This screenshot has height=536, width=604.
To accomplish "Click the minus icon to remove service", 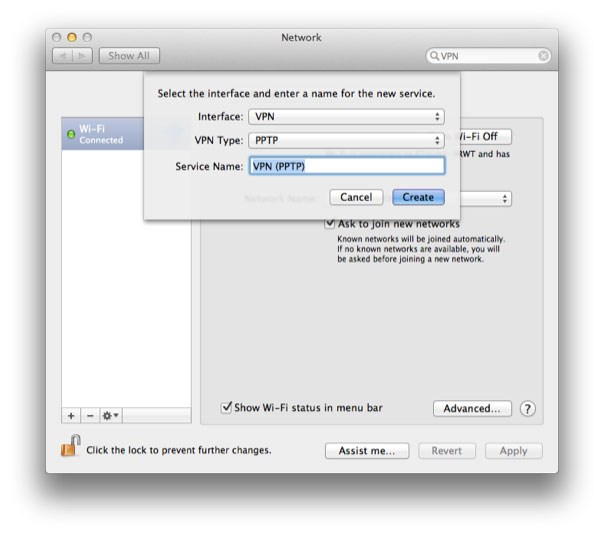I will pos(90,416).
